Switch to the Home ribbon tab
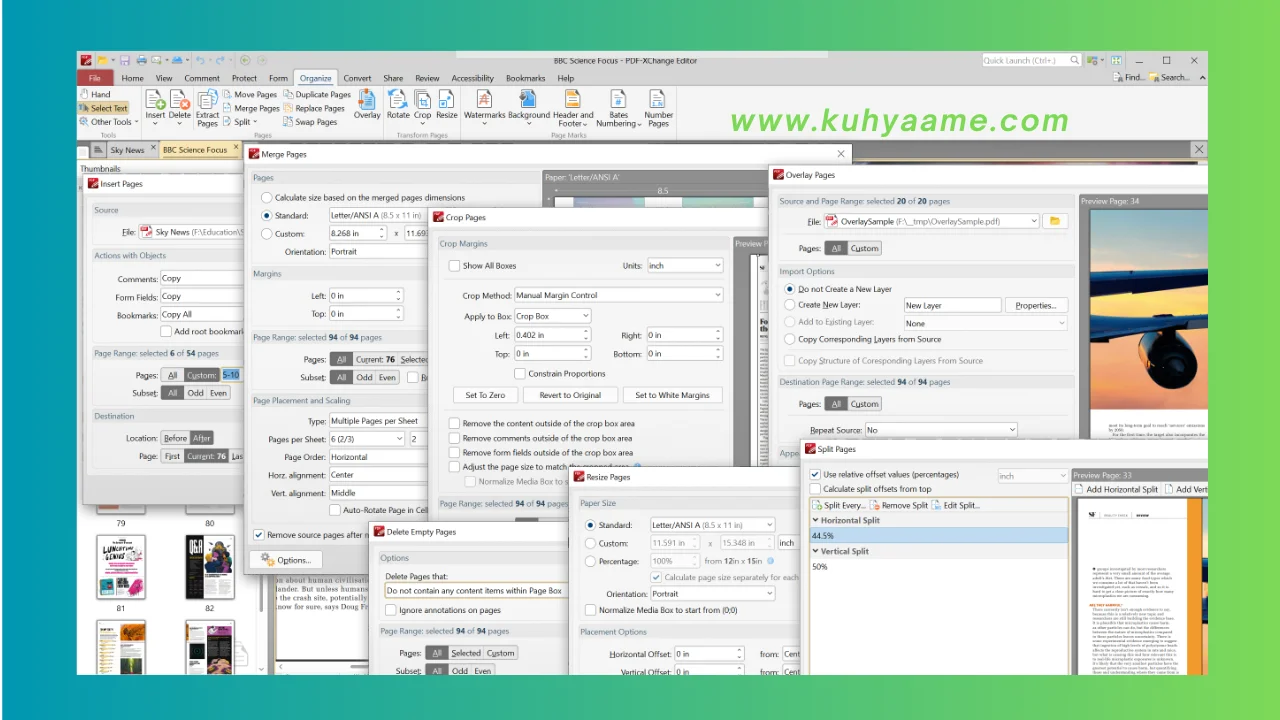The width and height of the screenshot is (1280, 720). coord(132,78)
